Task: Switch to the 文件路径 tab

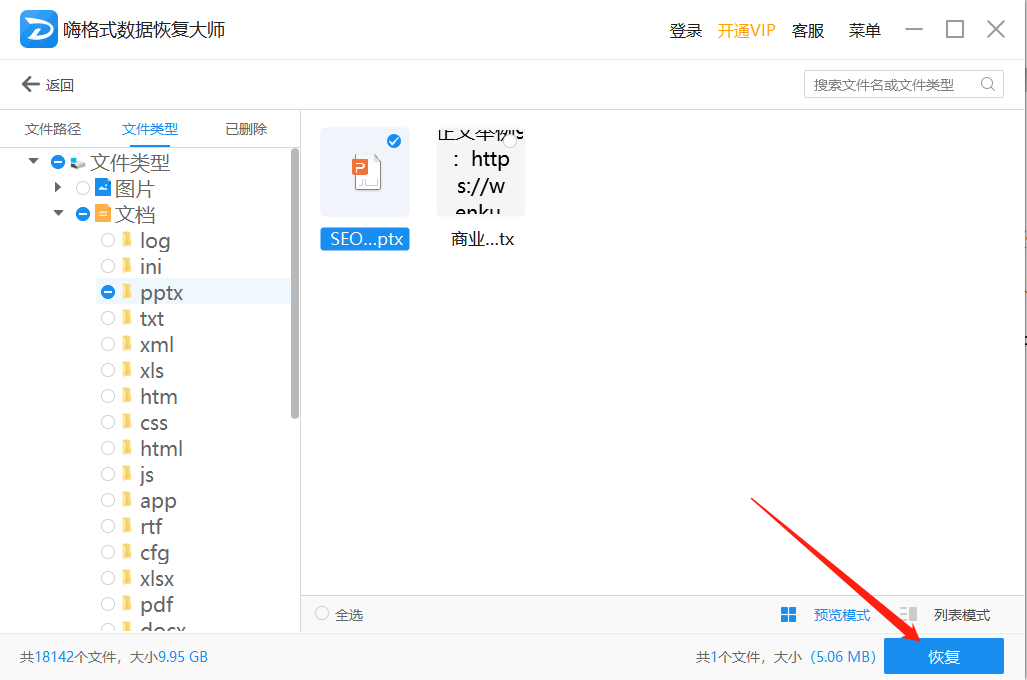Action: pos(53,129)
